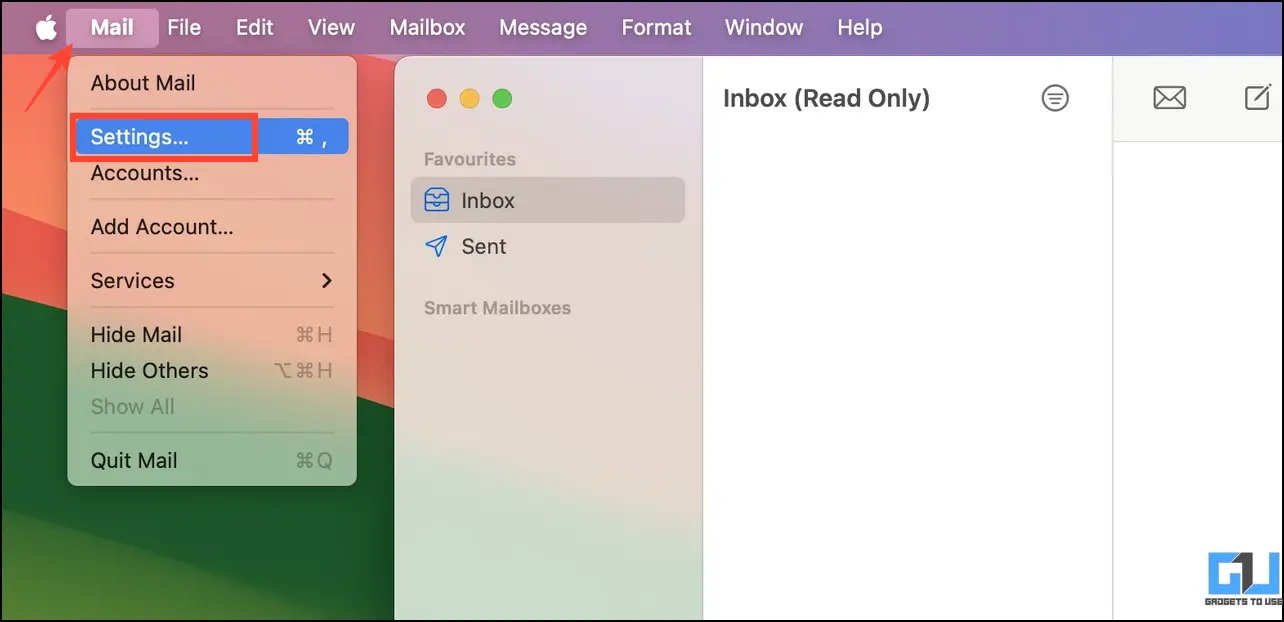Open the Apple menu
Image resolution: width=1284 pixels, height=622 pixels.
[46, 28]
